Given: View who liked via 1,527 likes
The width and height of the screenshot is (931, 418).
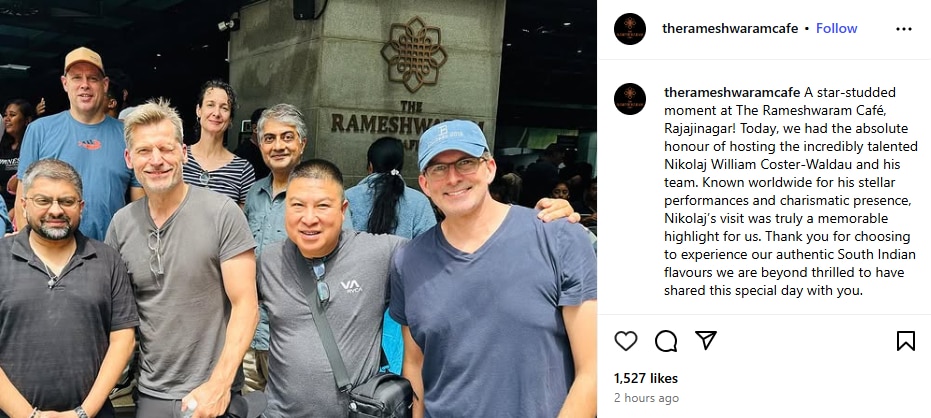Looking at the screenshot, I should click(646, 378).
